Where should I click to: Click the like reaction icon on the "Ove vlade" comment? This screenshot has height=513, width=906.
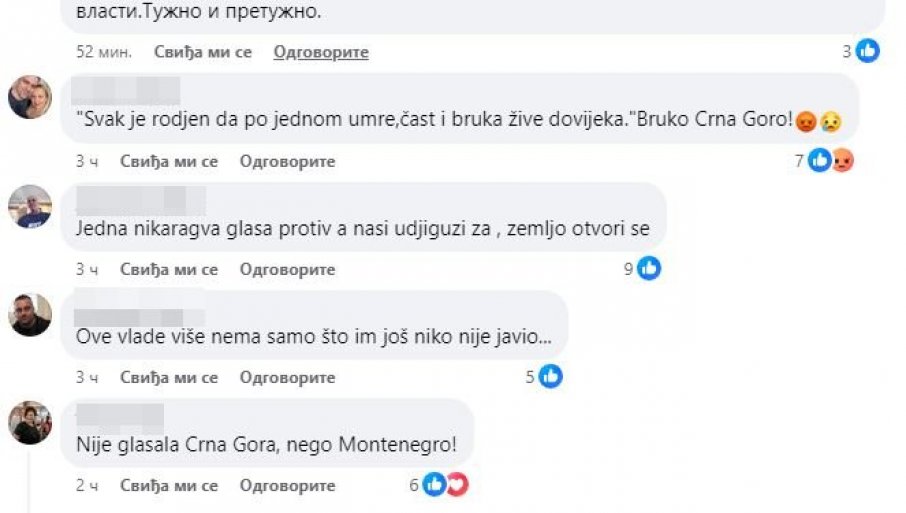551,377
